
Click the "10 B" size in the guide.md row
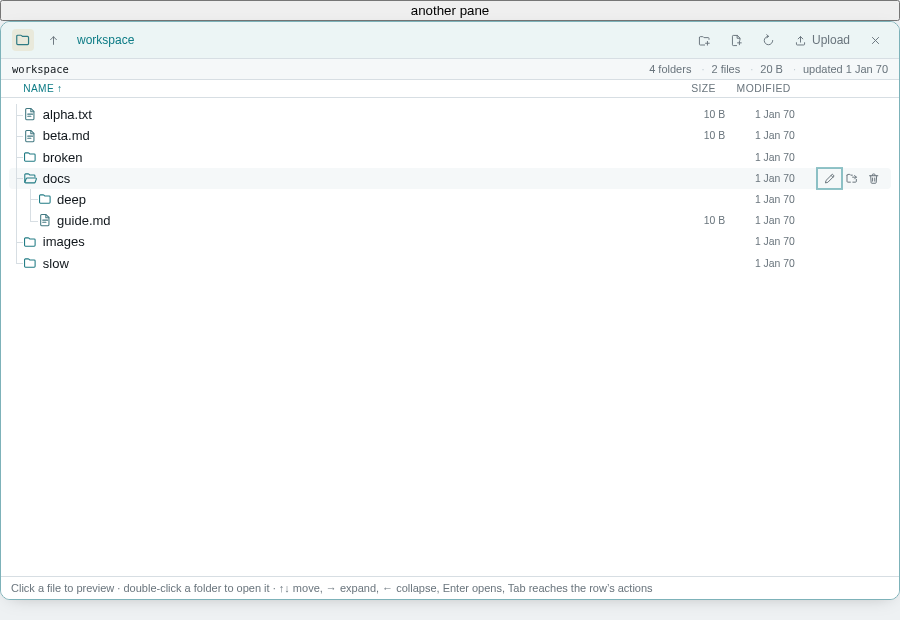click(715, 220)
